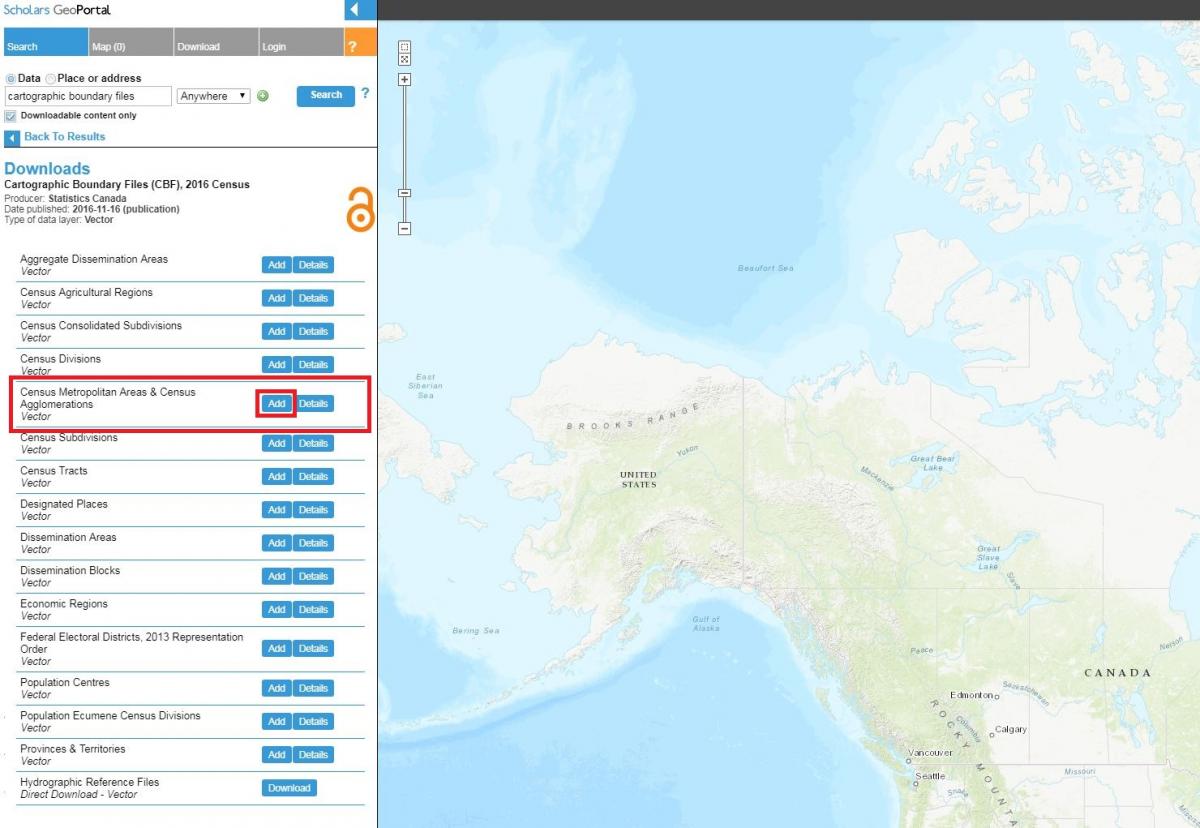1200x828 pixels.
Task: Download the Hydrographic Reference Files
Action: [x=289, y=788]
